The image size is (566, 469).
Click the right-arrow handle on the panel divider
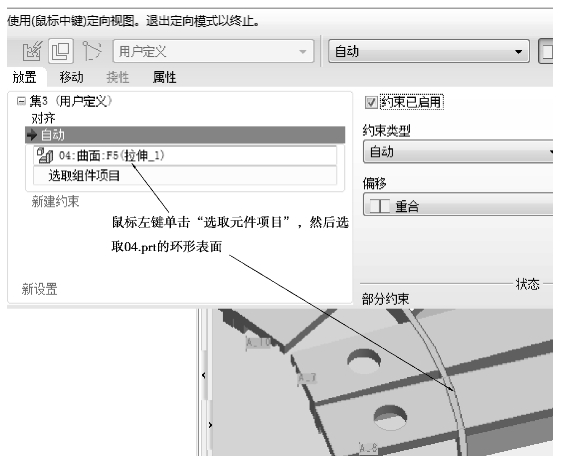pyautogui.click(x=210, y=425)
